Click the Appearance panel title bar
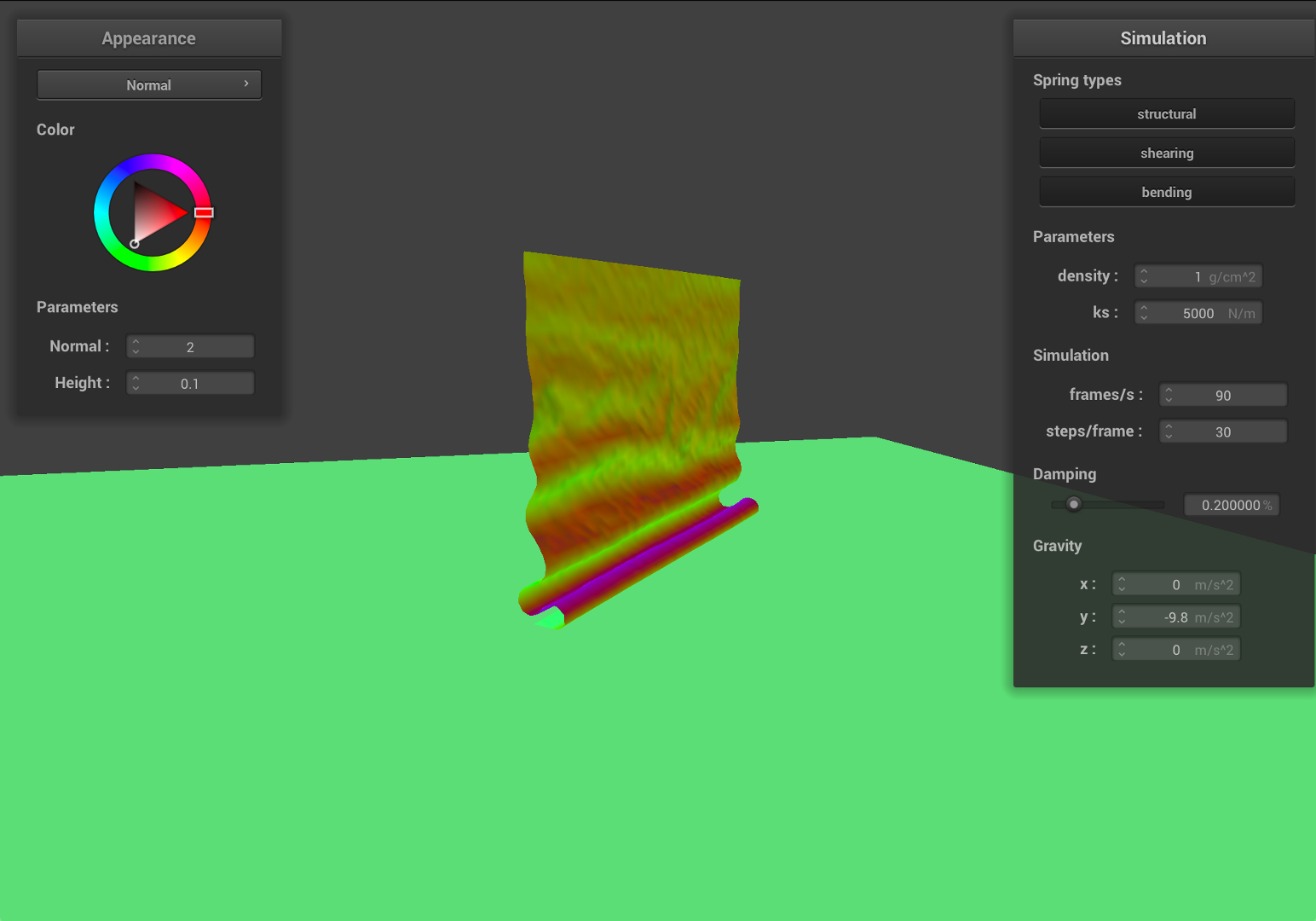 (x=149, y=38)
